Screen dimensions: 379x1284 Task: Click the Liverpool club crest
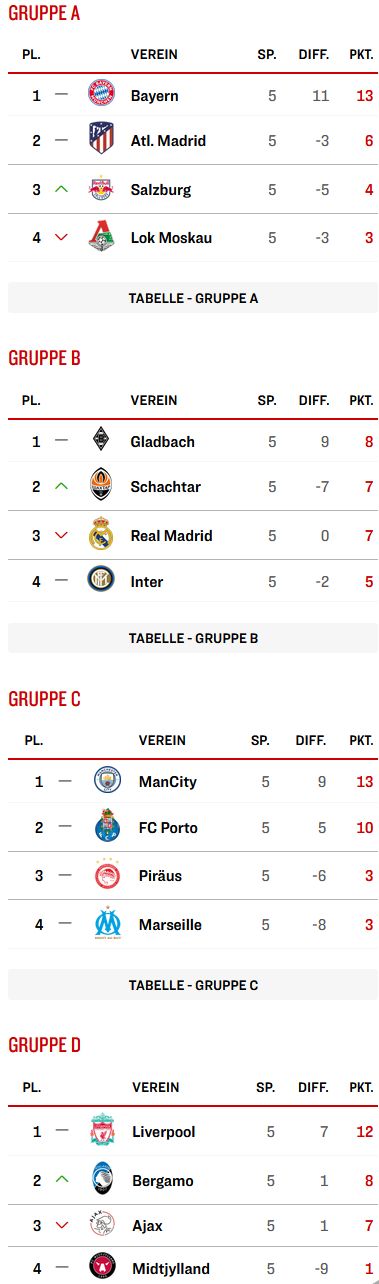103,1131
